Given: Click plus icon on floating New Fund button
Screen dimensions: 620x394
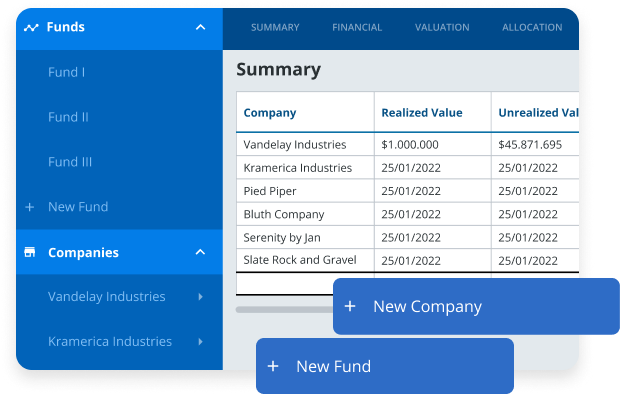Looking at the screenshot, I should 273,366.
